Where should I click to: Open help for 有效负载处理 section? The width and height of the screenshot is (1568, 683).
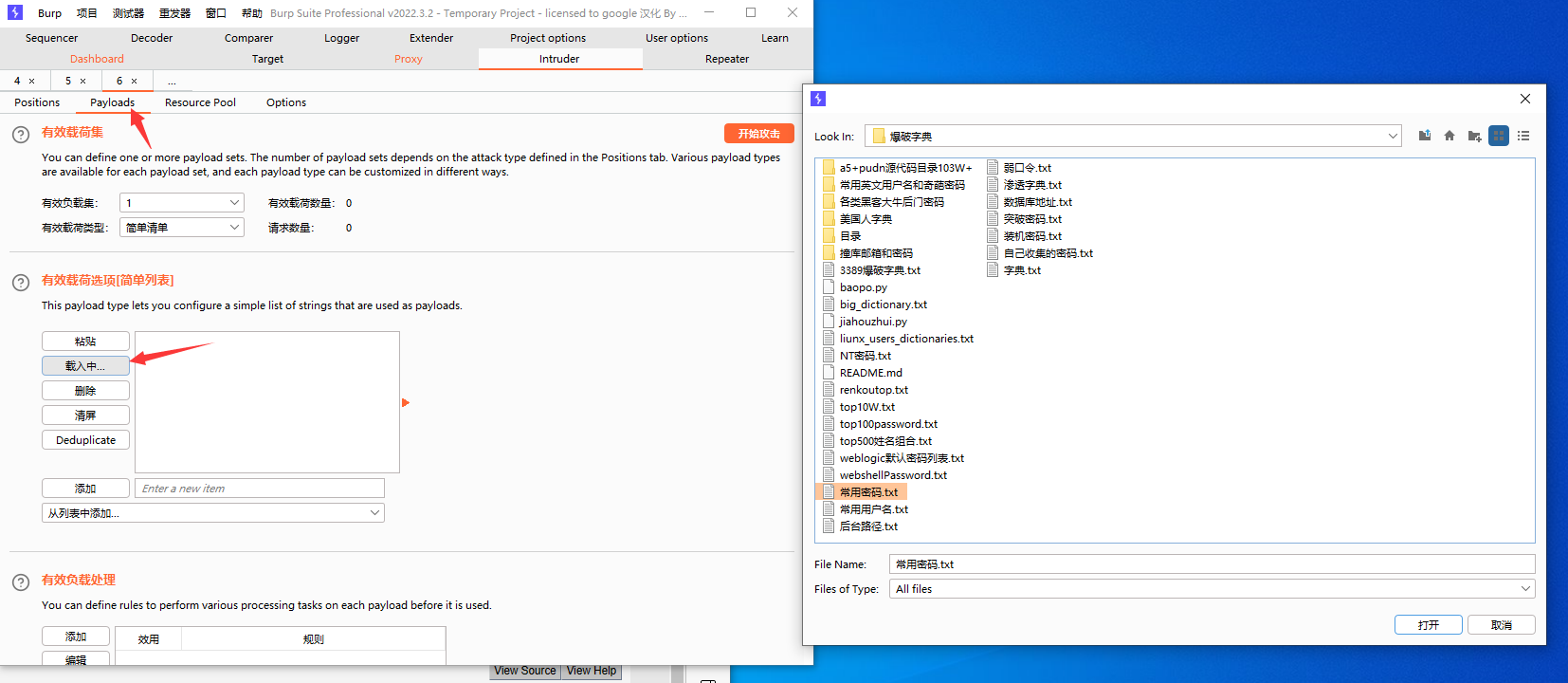(x=21, y=582)
